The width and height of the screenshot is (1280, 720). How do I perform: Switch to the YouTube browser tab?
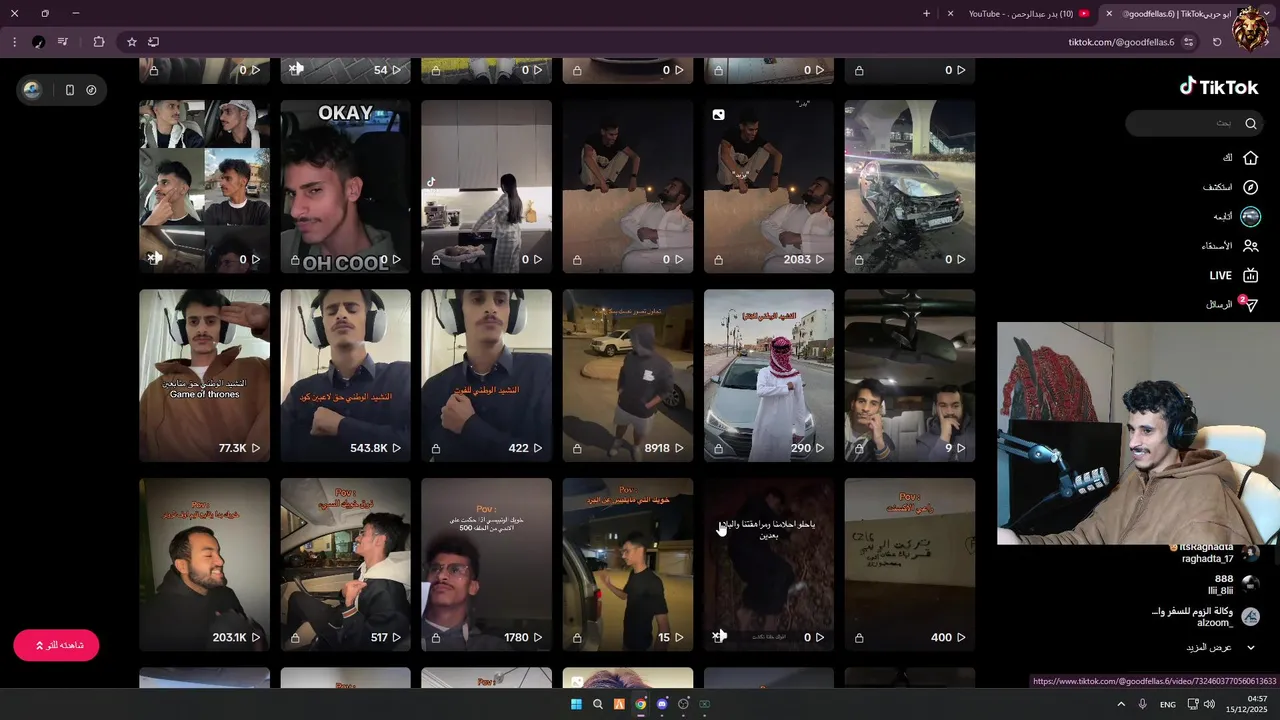(x=1022, y=13)
